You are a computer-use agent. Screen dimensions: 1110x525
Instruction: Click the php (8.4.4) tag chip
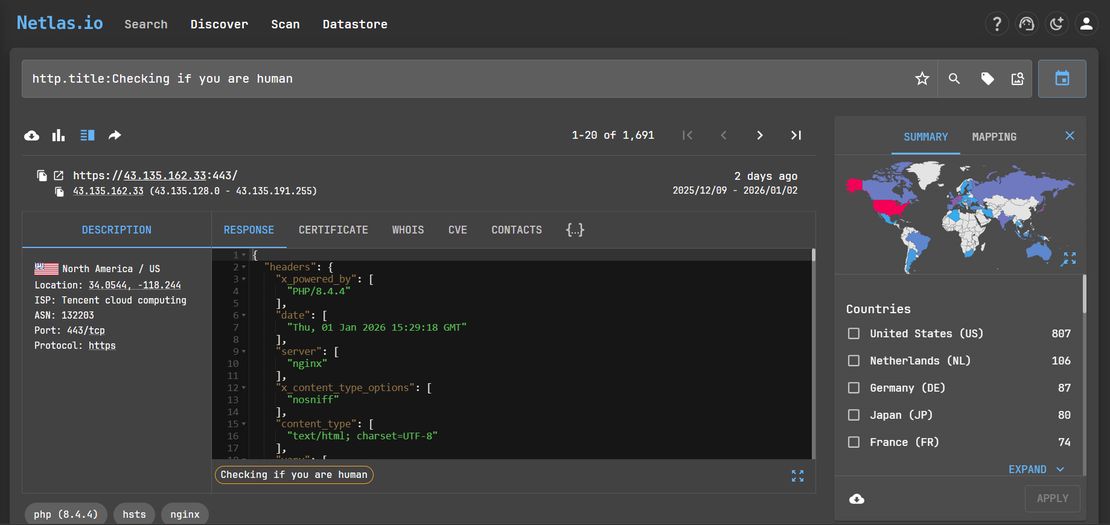click(x=66, y=514)
